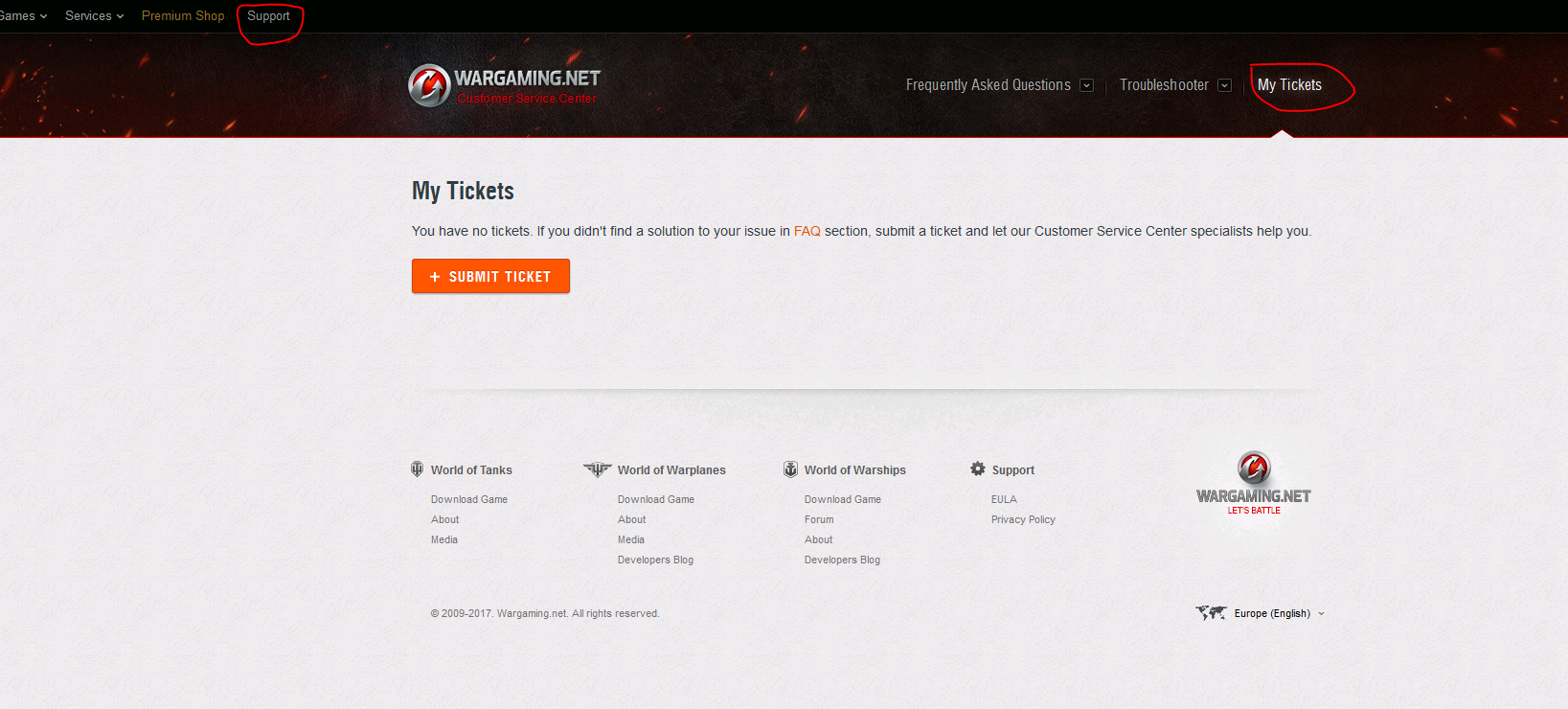This screenshot has width=1568, height=709.
Task: Click the Submit Ticket button
Action: [490, 276]
